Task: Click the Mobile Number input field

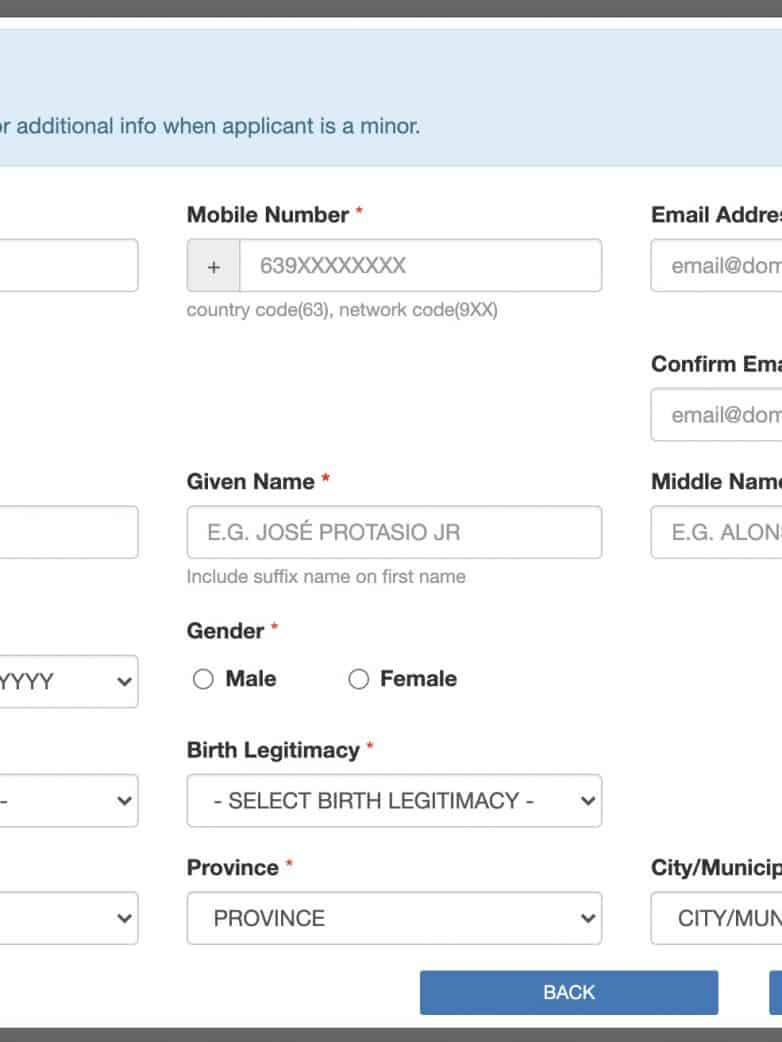Action: 420,266
